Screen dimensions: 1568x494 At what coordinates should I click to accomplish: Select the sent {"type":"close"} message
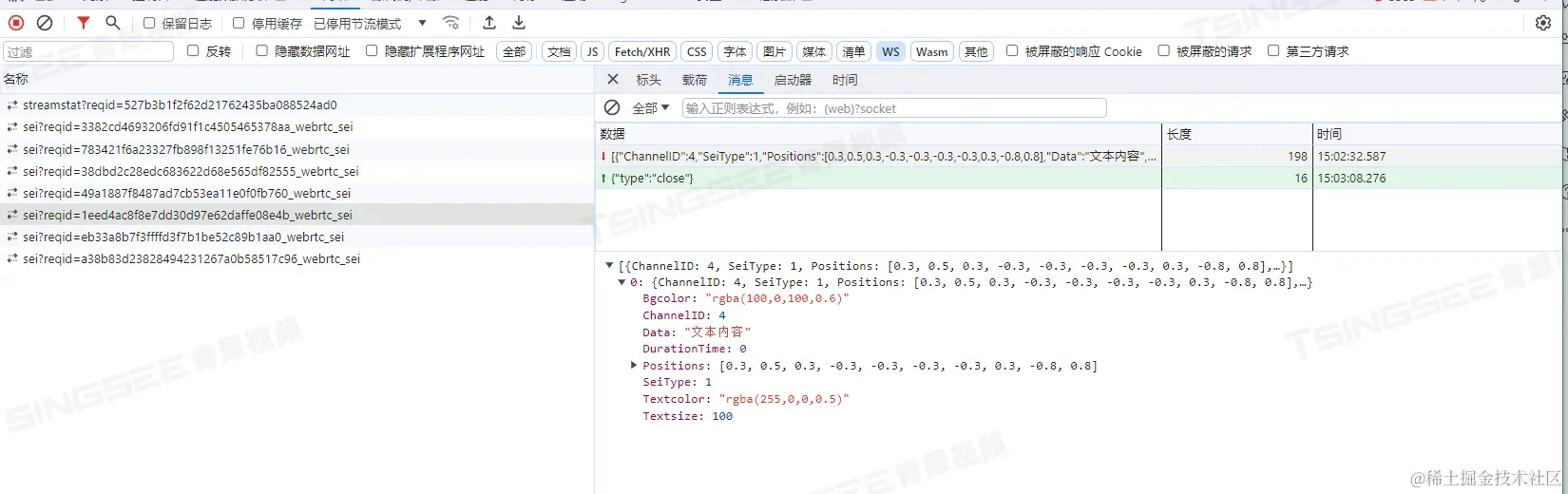(1079, 178)
